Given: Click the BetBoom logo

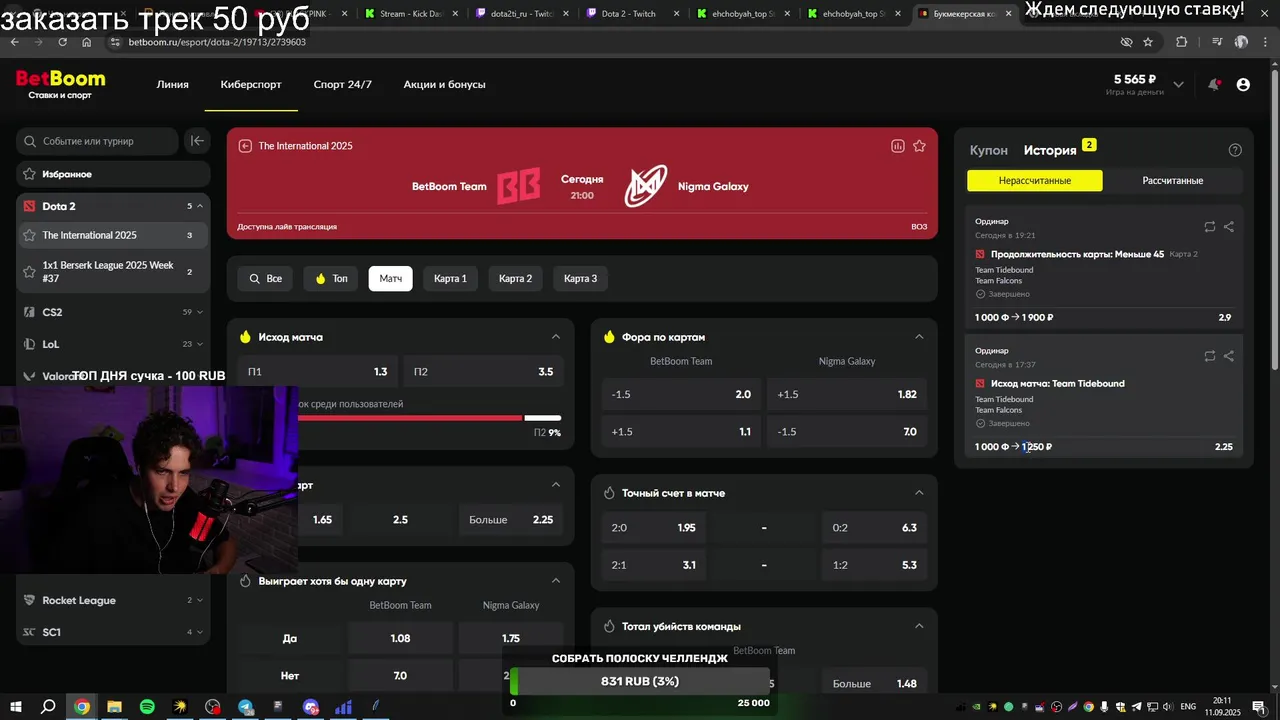Looking at the screenshot, I should click(x=60, y=84).
